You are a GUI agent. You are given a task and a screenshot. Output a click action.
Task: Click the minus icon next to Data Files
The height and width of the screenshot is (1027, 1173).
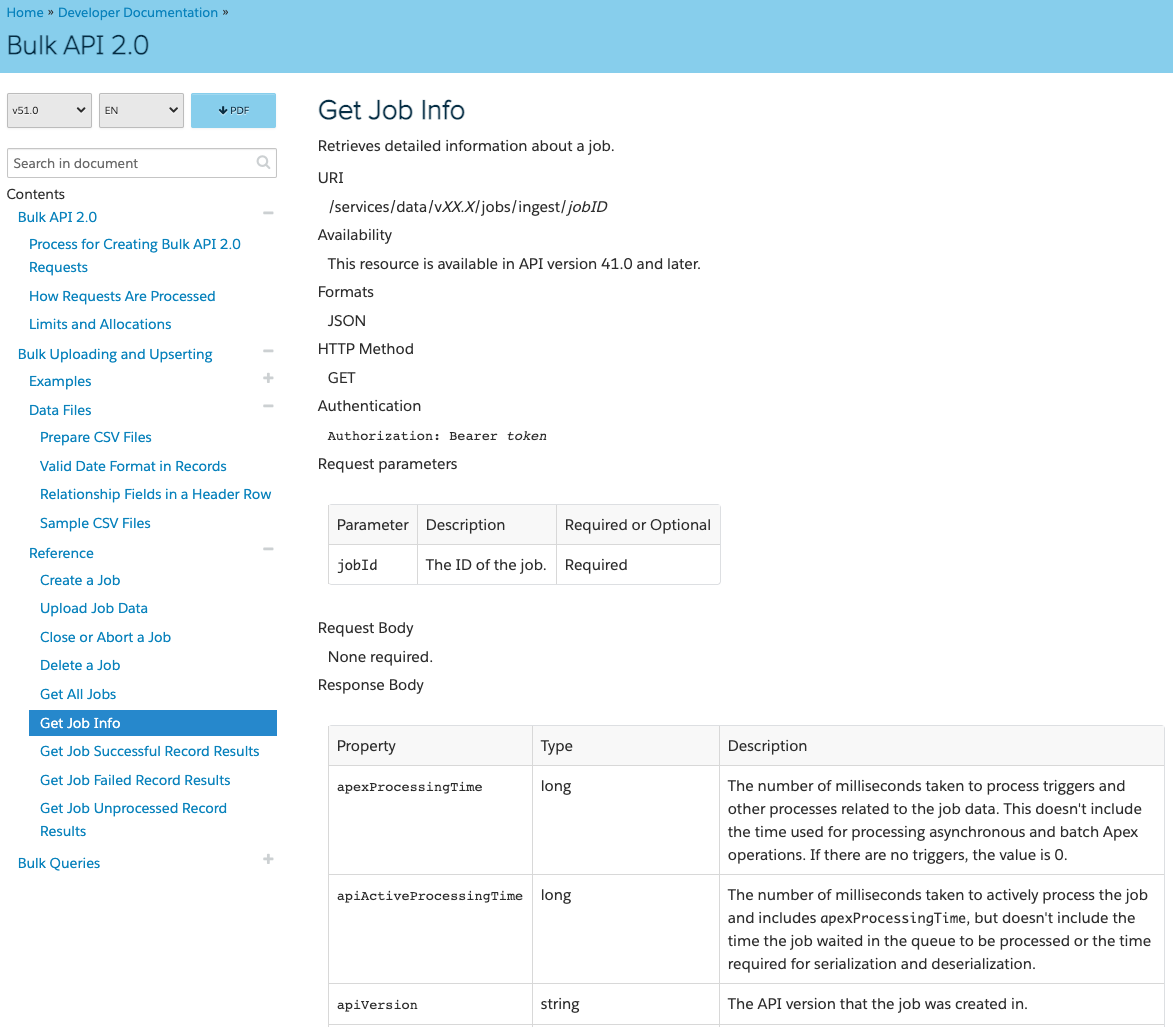tap(268, 406)
